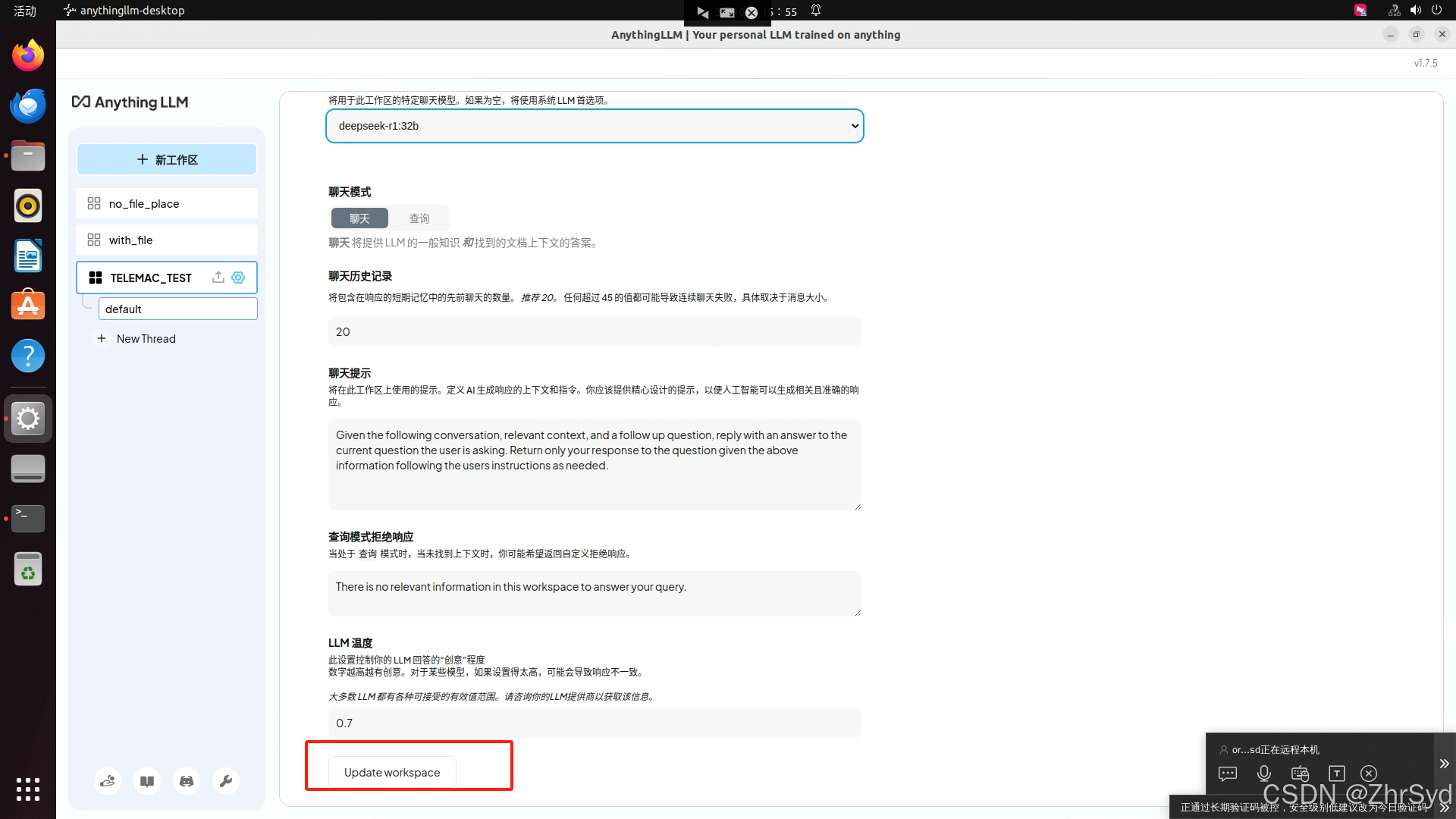Launch Terminal from the Ubuntu dock
Screen dimensions: 1456x819
pyautogui.click(x=28, y=519)
